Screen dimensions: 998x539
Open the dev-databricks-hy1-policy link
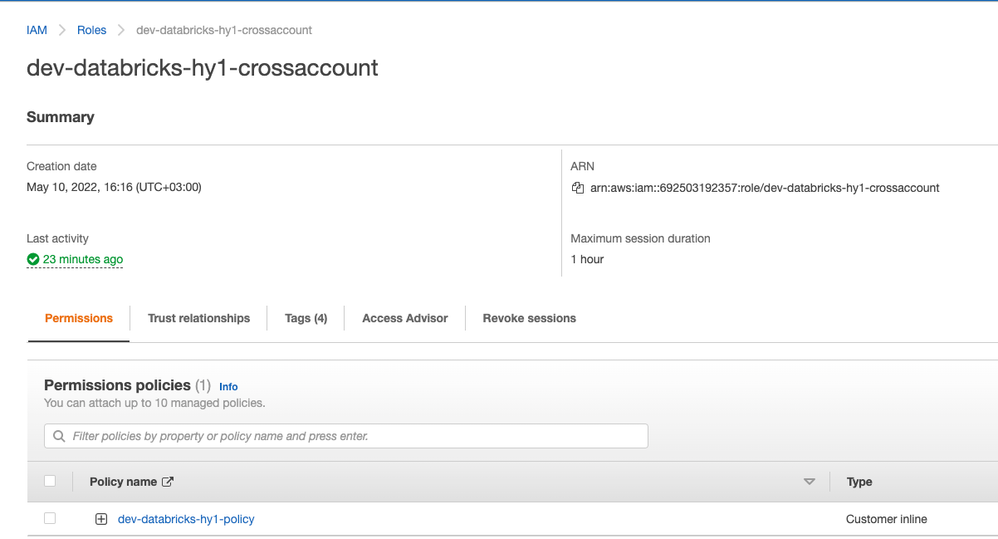click(186, 519)
